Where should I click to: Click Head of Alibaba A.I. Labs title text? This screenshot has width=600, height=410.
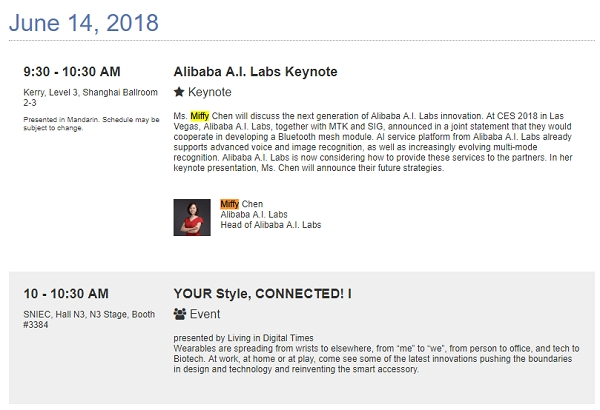click(x=271, y=225)
